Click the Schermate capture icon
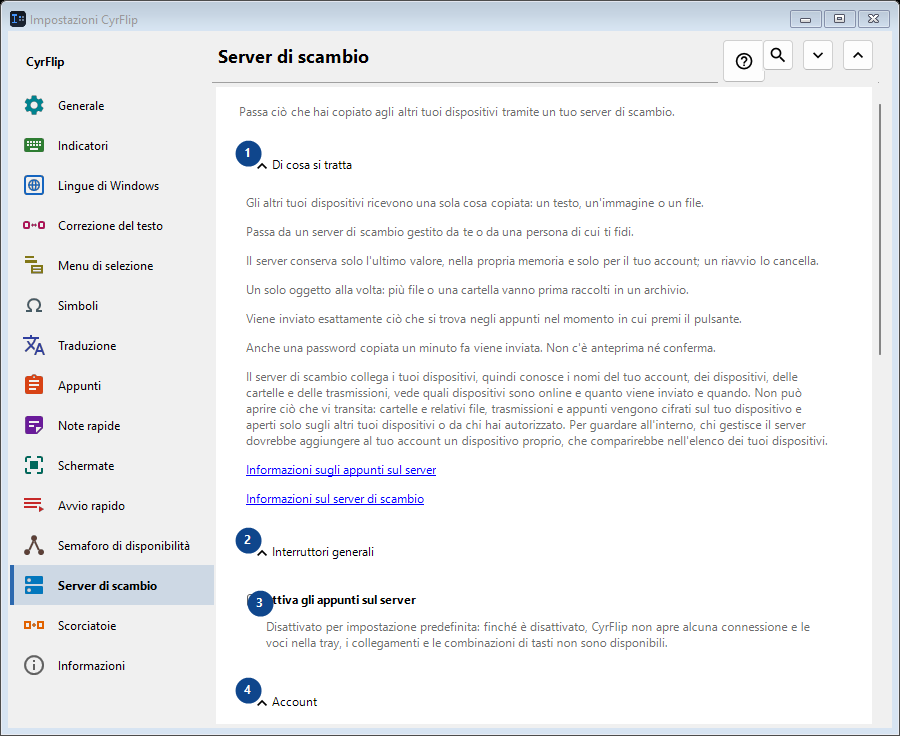 34,465
